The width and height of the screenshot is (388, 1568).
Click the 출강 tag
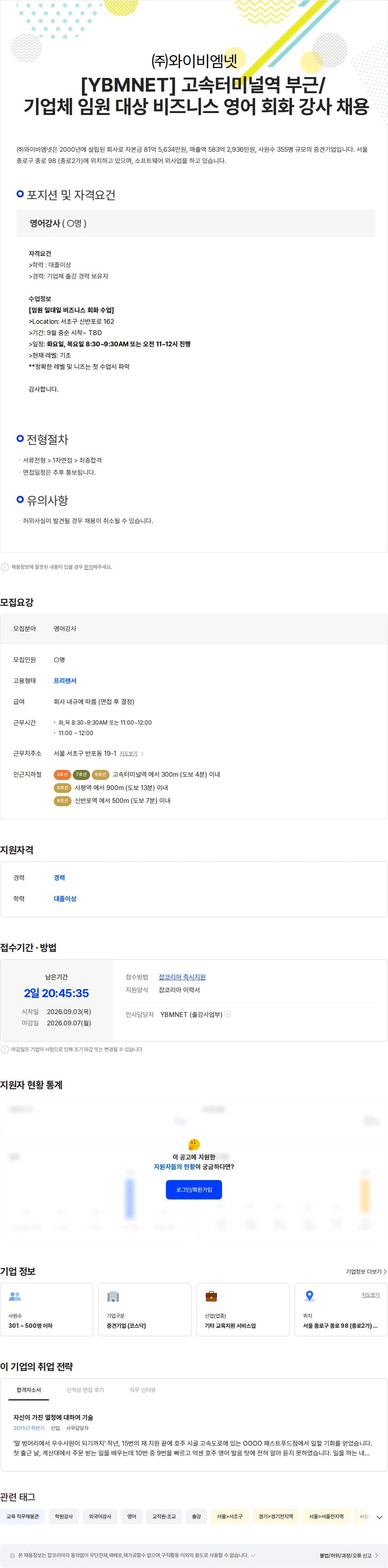196,1516
